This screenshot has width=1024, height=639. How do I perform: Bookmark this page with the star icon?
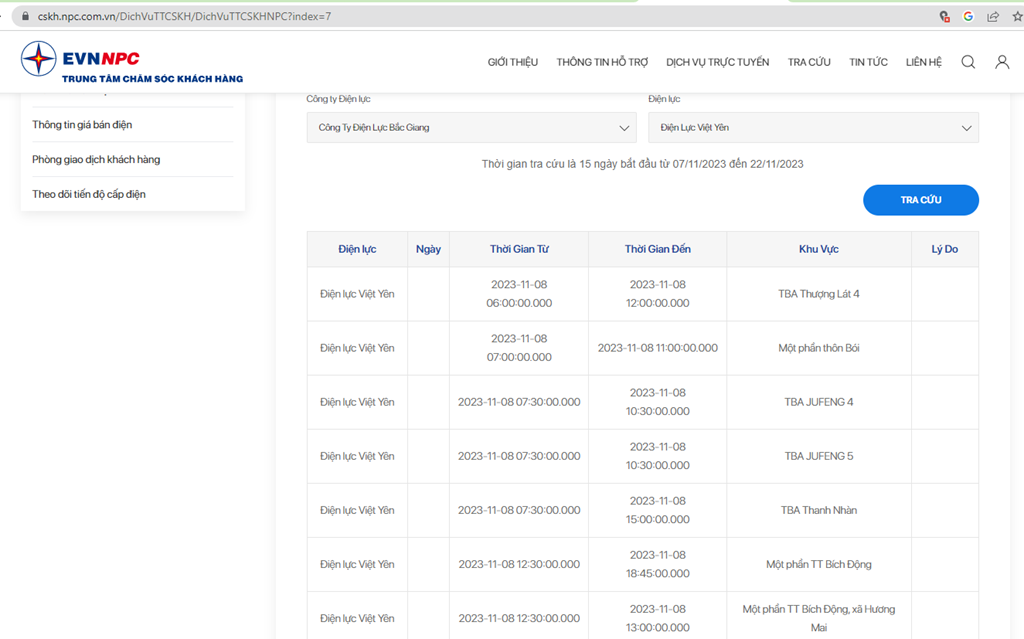click(x=1017, y=16)
